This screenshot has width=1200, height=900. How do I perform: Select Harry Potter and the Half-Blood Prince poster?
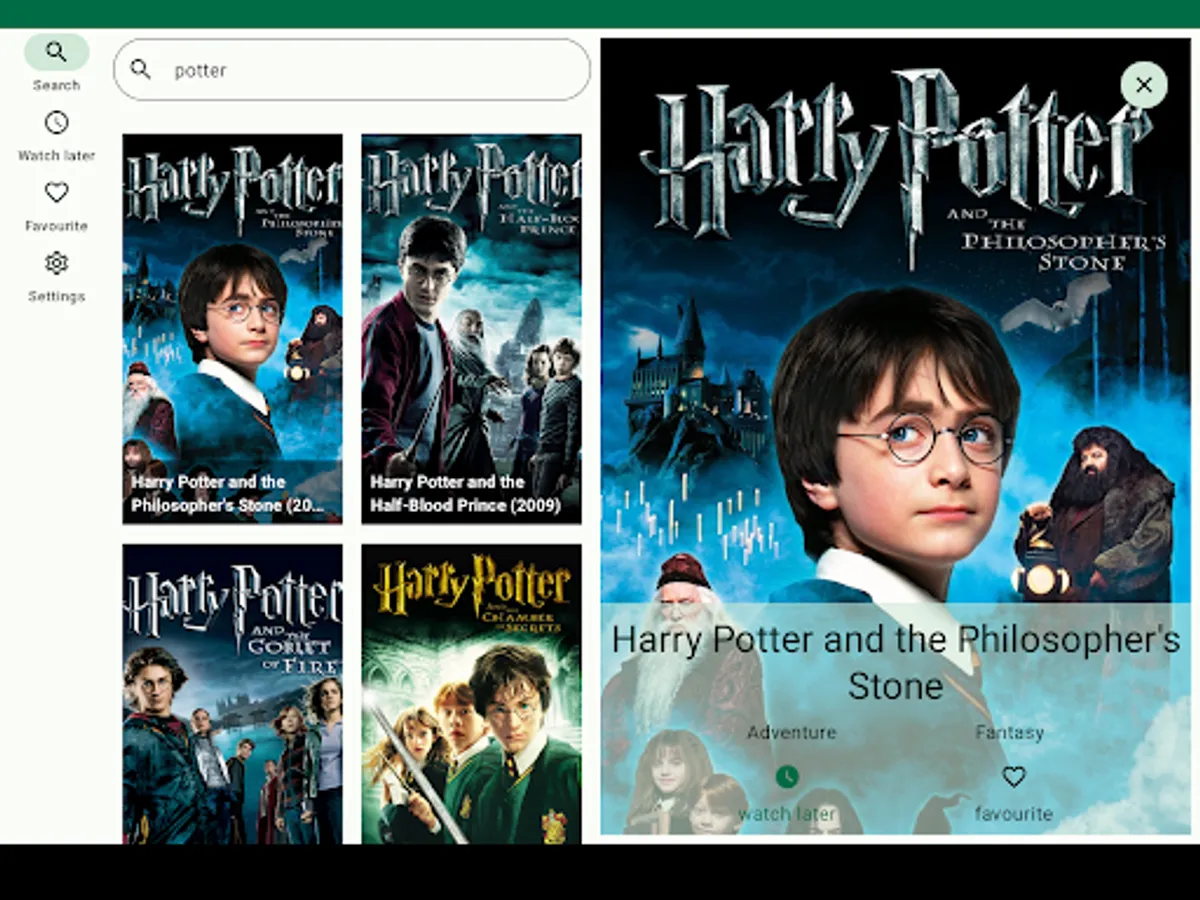pyautogui.click(x=471, y=329)
